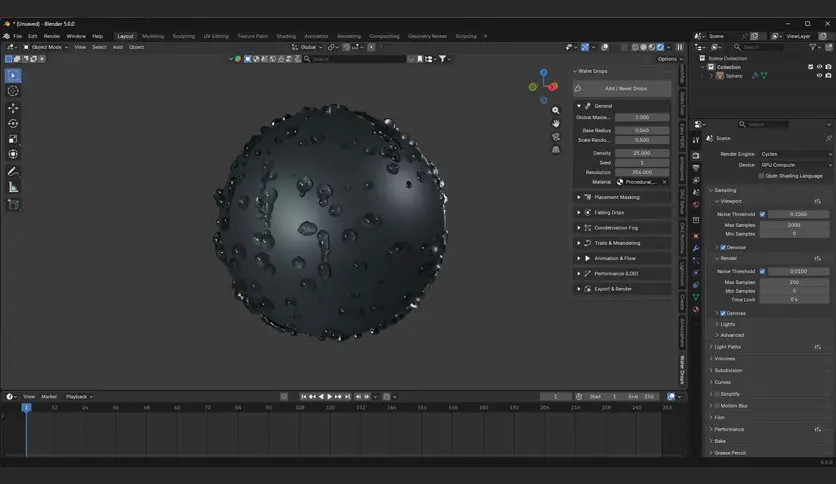Open the Render menu
The height and width of the screenshot is (484, 836).
point(52,36)
